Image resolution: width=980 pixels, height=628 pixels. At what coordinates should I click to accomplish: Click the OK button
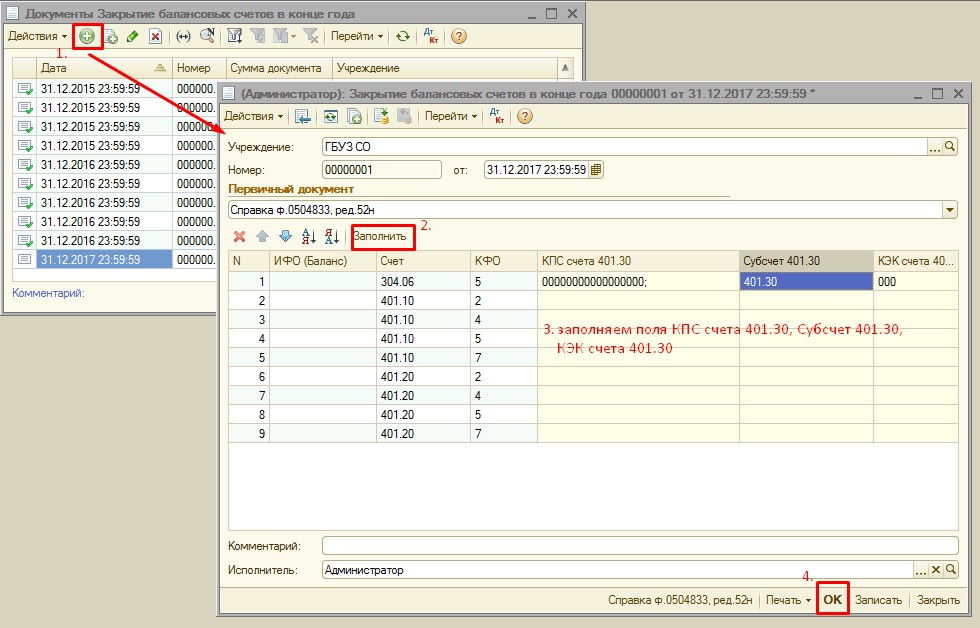tap(833, 600)
